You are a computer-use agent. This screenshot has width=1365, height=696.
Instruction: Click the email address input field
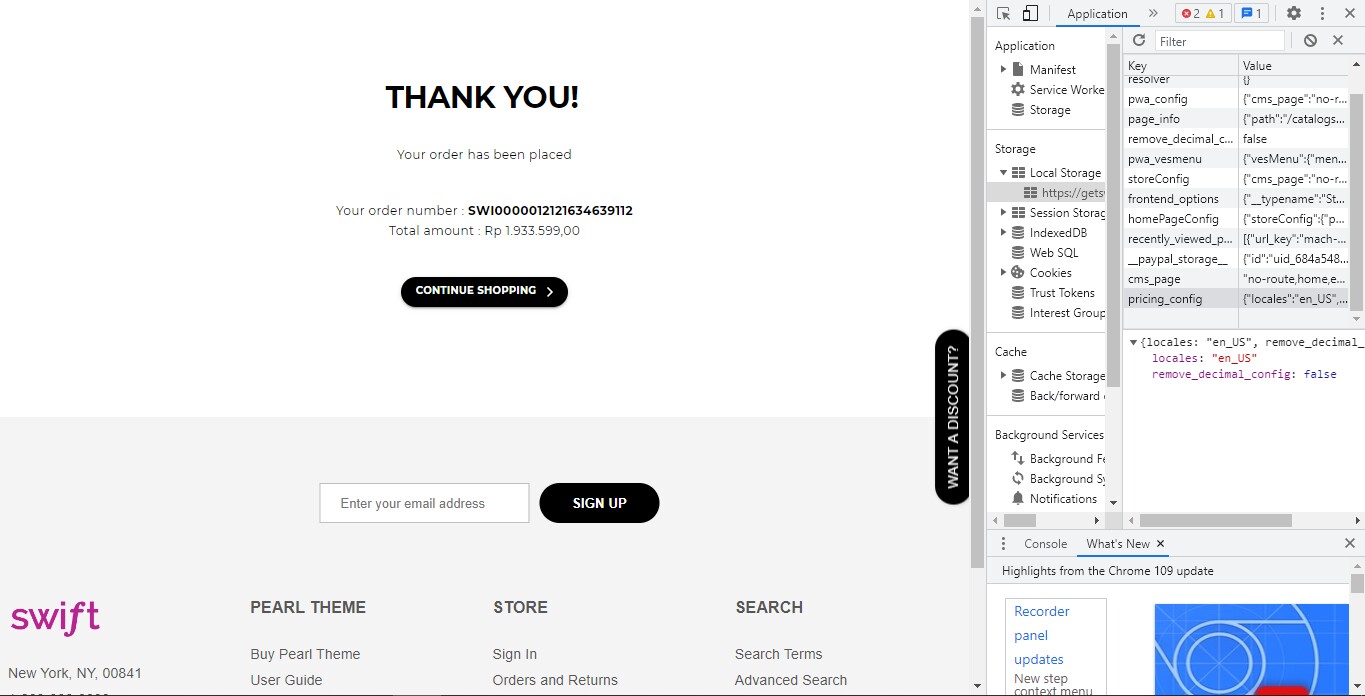coord(424,503)
